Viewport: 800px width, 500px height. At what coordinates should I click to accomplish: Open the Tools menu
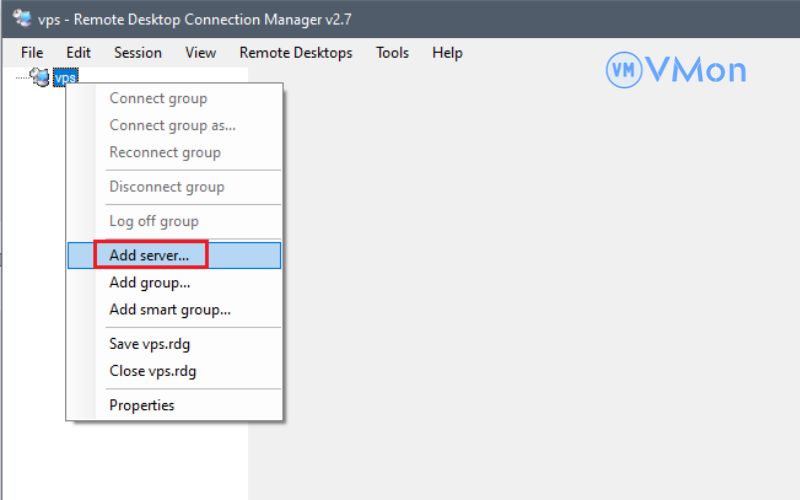(x=392, y=53)
